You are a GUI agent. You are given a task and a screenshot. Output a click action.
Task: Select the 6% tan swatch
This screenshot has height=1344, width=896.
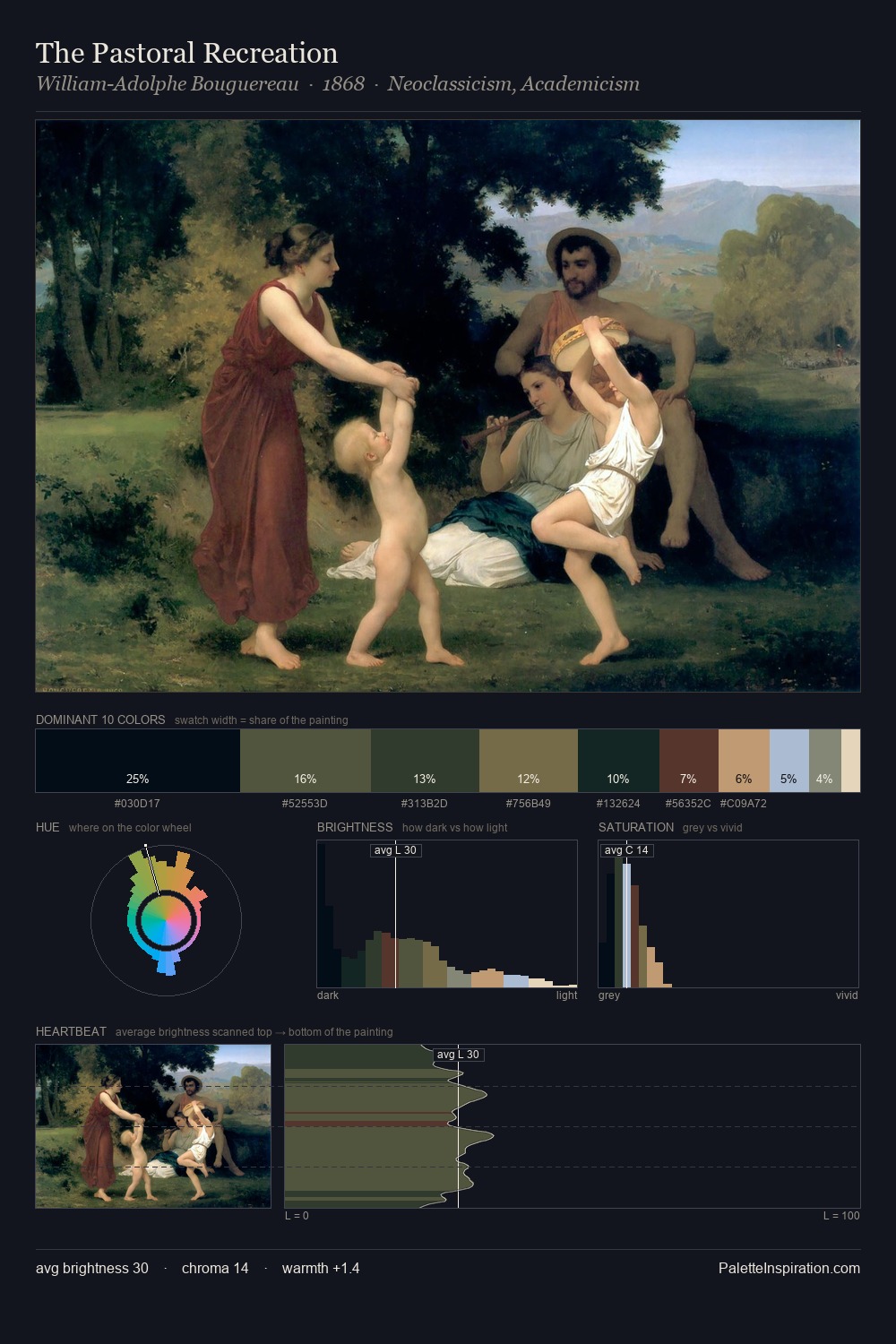744,761
